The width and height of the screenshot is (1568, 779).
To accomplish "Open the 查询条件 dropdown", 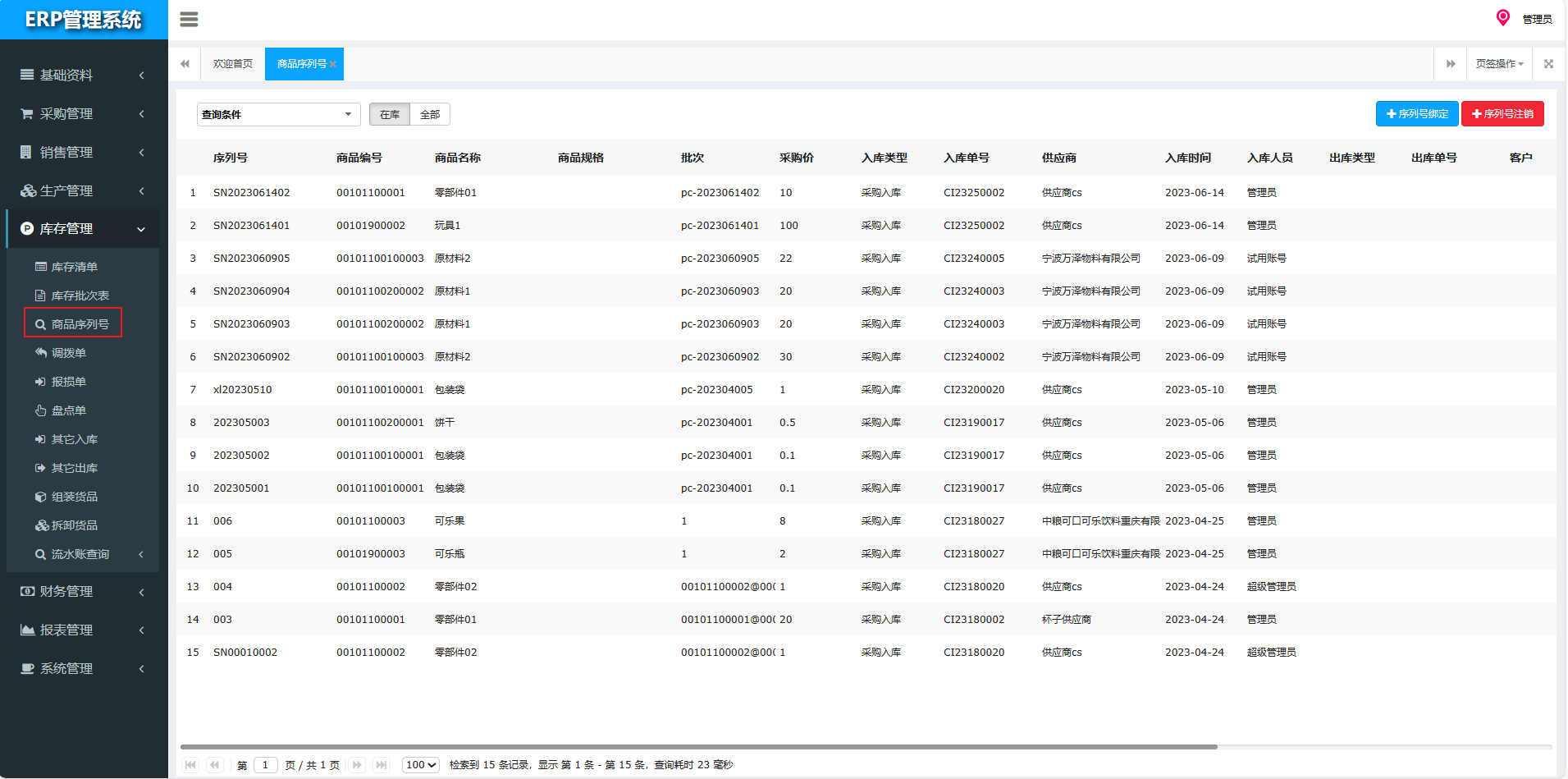I will tap(278, 114).
